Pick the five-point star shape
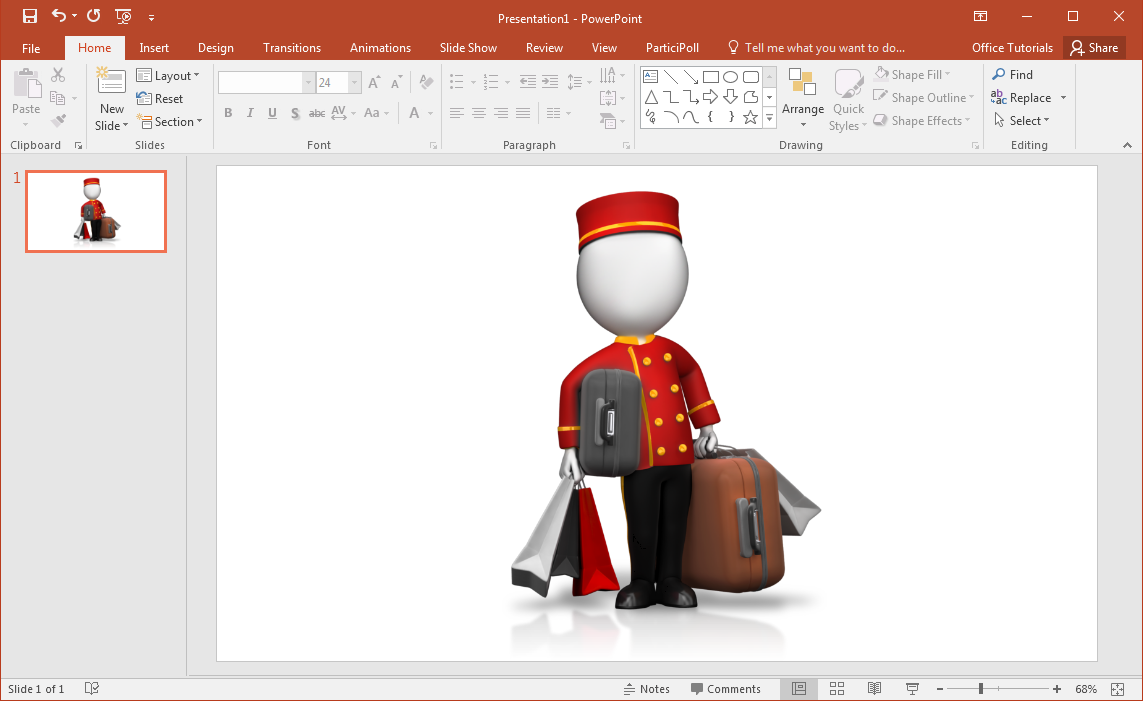 click(x=750, y=117)
